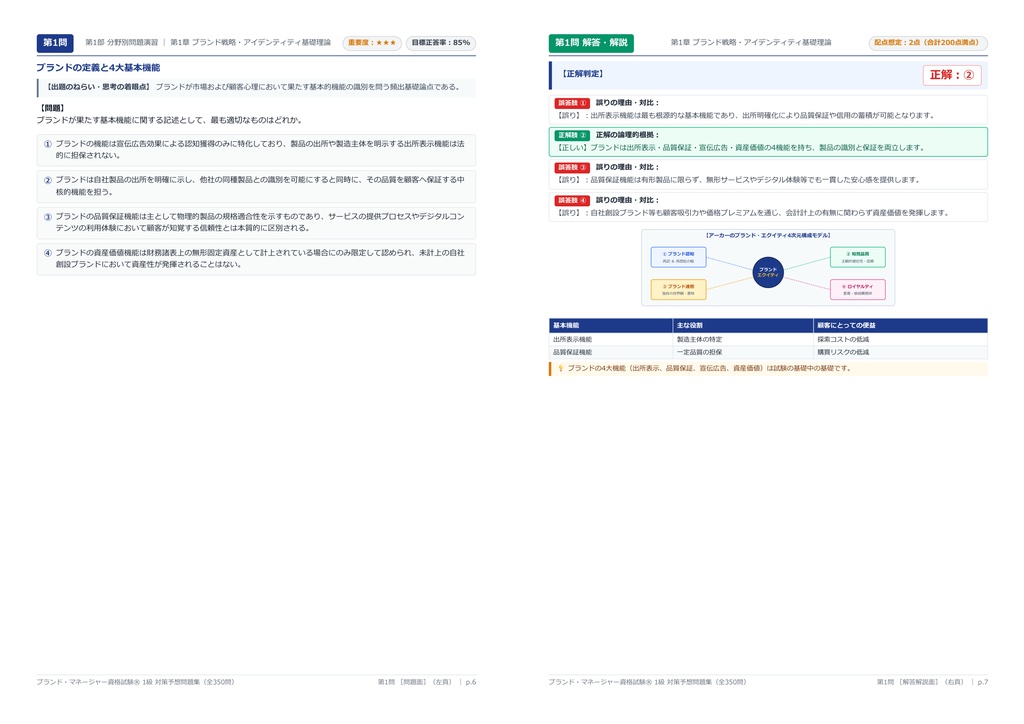Click the green 【正しい】 explanation line
Viewport: 1024px width, 724px height.
click(x=741, y=148)
